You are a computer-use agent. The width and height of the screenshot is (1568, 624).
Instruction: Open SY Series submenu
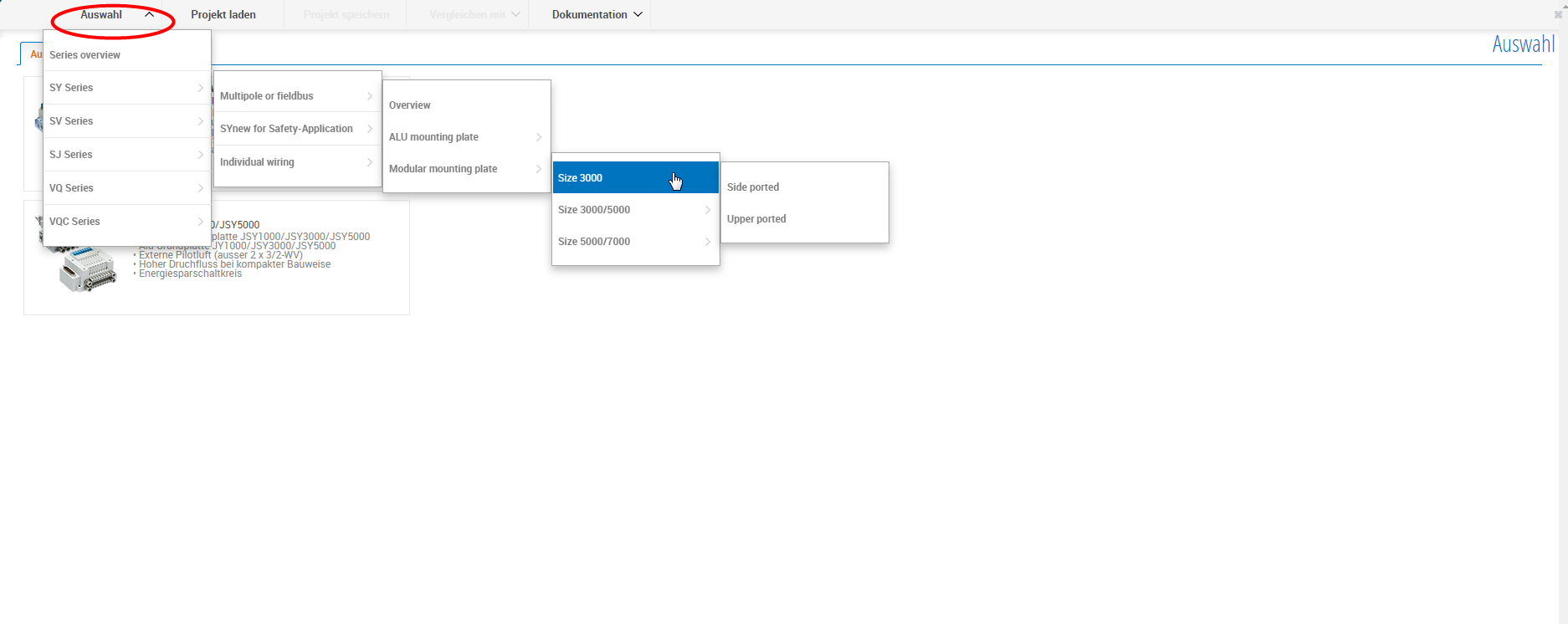click(127, 88)
